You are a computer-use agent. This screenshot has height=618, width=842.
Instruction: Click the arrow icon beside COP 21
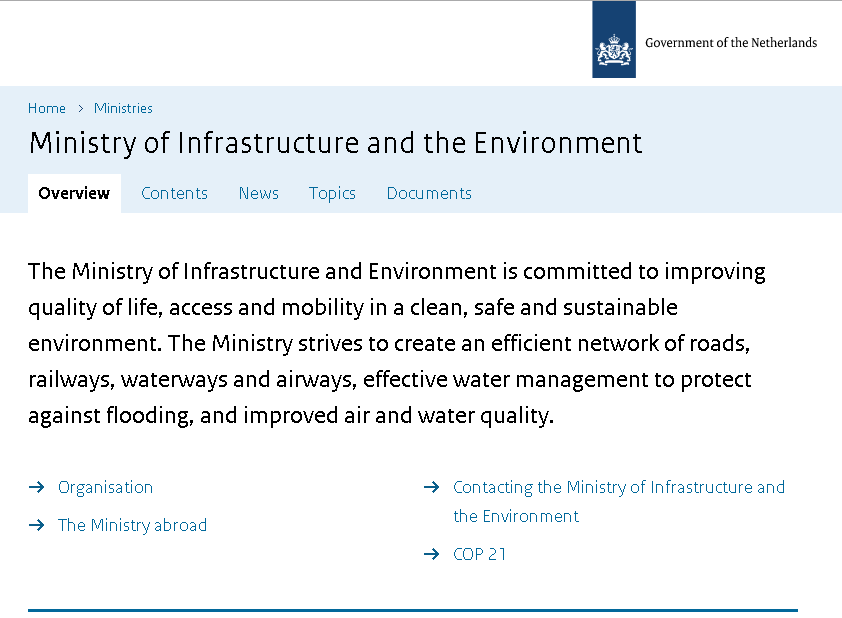[x=432, y=554]
